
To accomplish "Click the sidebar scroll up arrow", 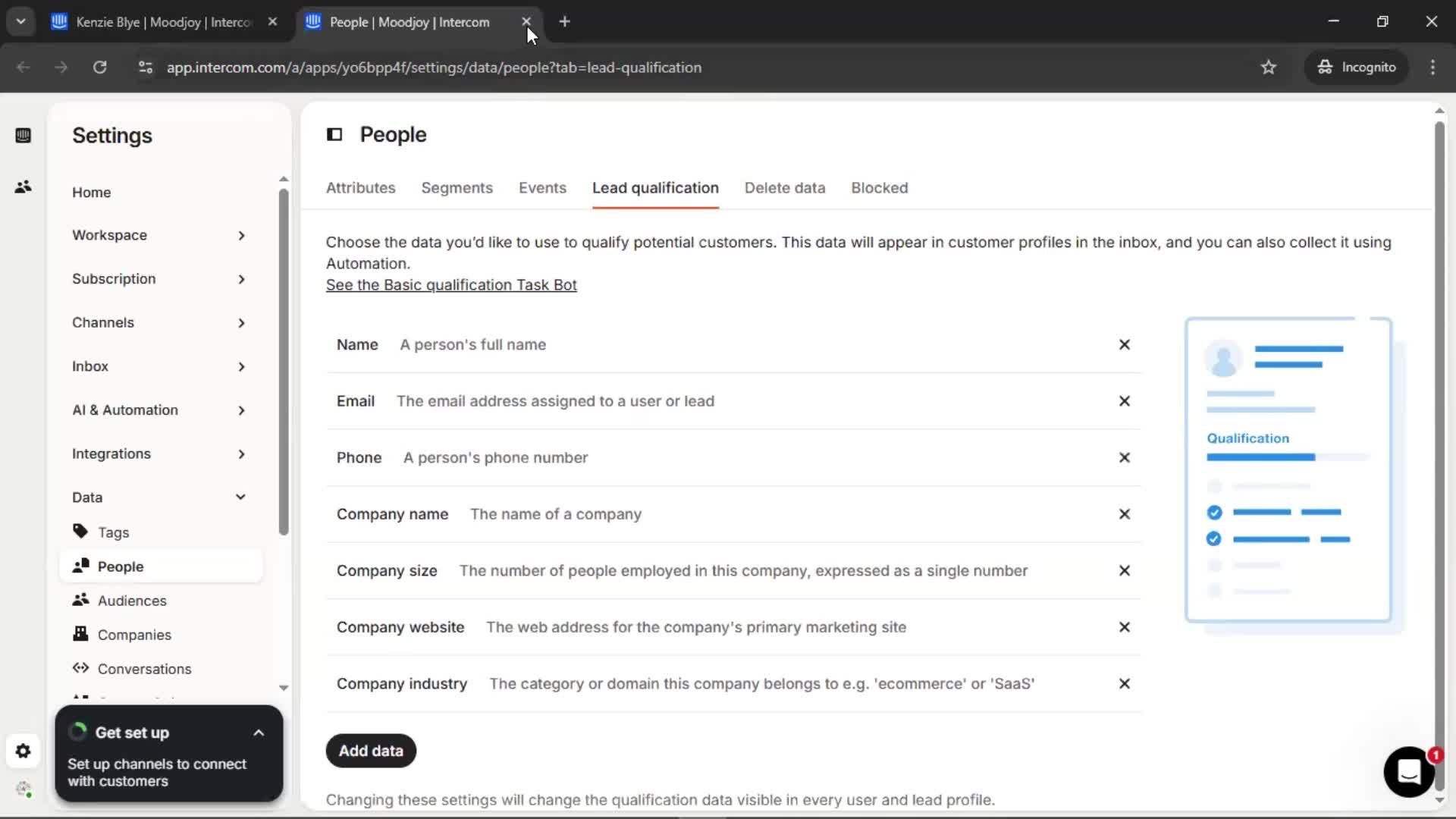I will 284,180.
